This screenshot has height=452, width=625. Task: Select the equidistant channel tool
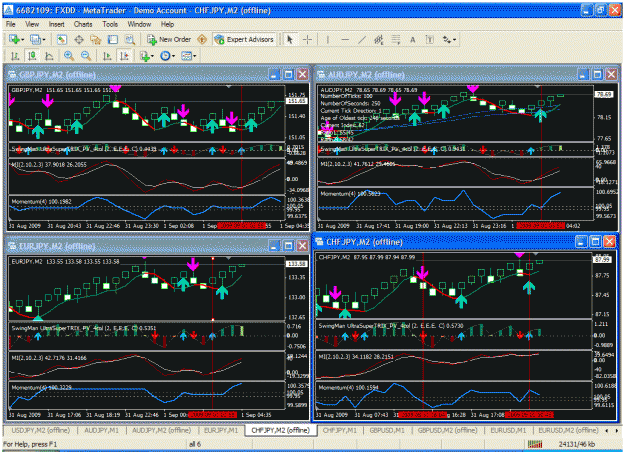tap(379, 39)
